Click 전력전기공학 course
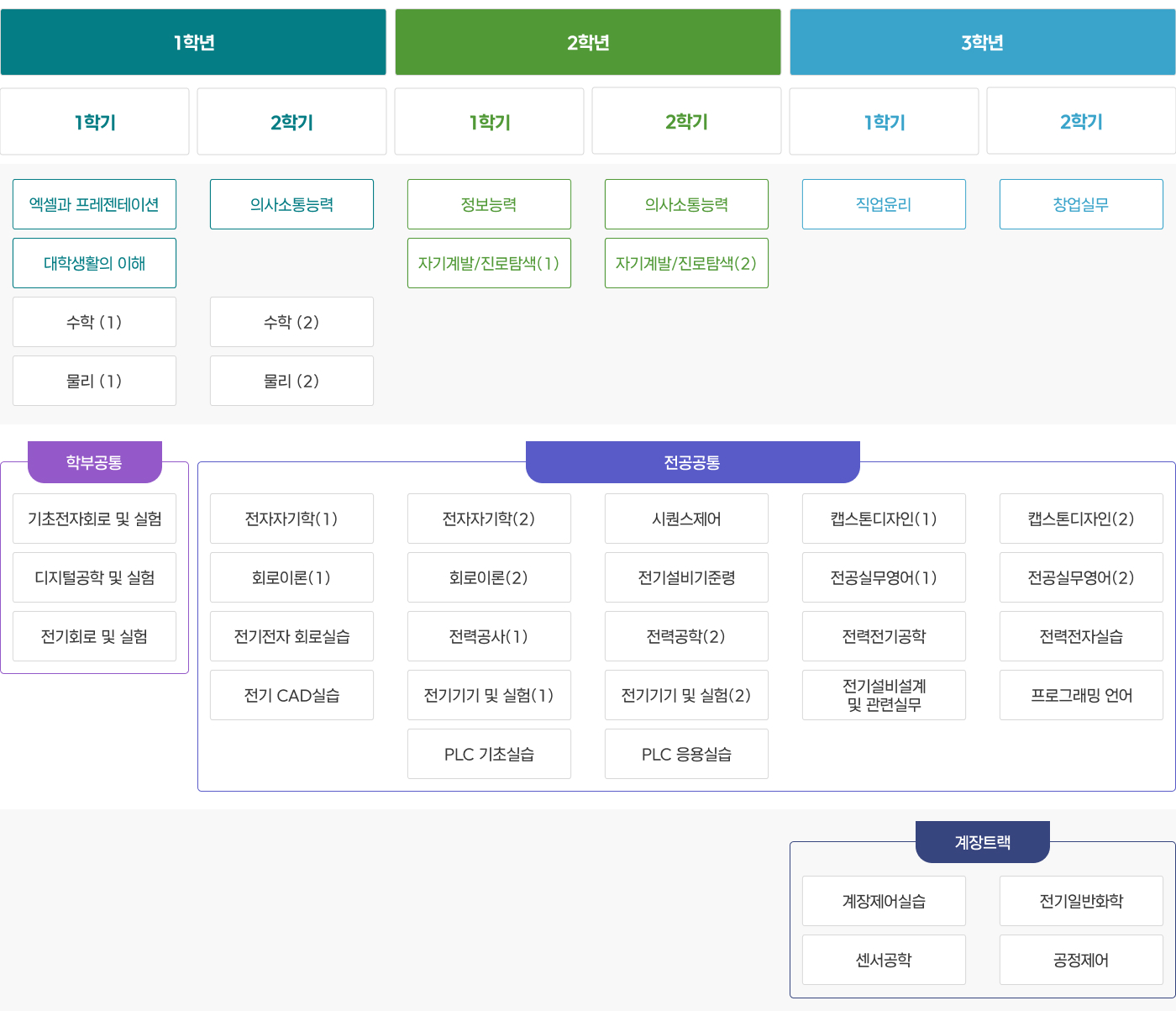1176x1011 pixels. pos(884,636)
